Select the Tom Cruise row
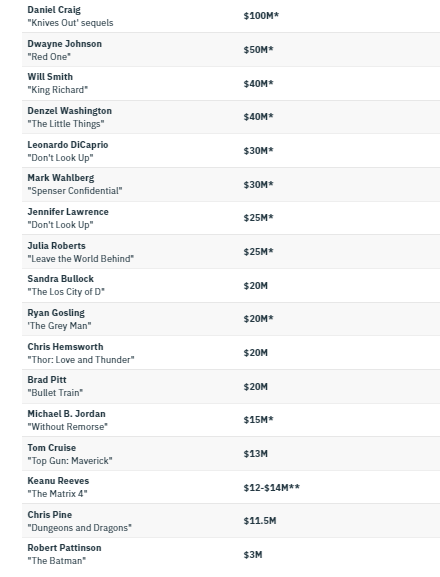Image resolution: width=440 pixels, height=577 pixels. tap(231, 454)
